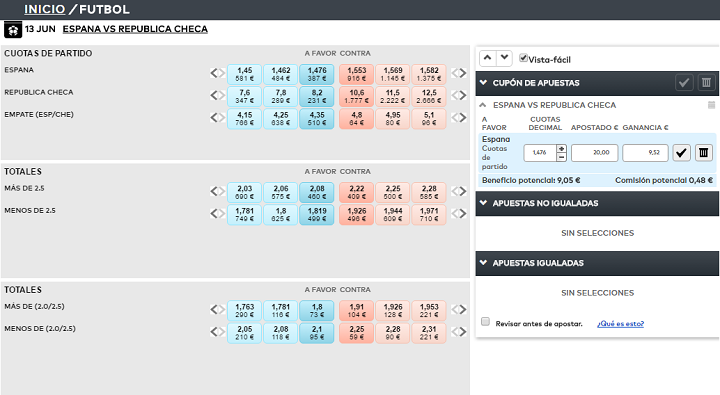
Task: Show higher lay odds for Espana row
Action: coord(463,73)
